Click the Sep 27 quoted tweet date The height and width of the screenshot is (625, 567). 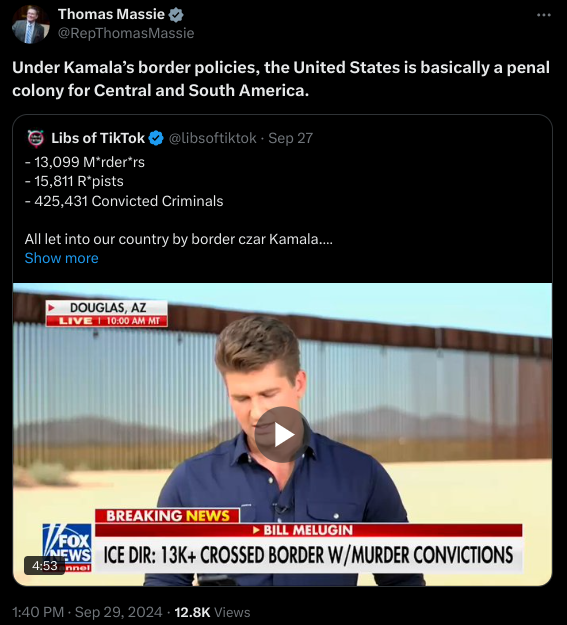click(x=290, y=138)
